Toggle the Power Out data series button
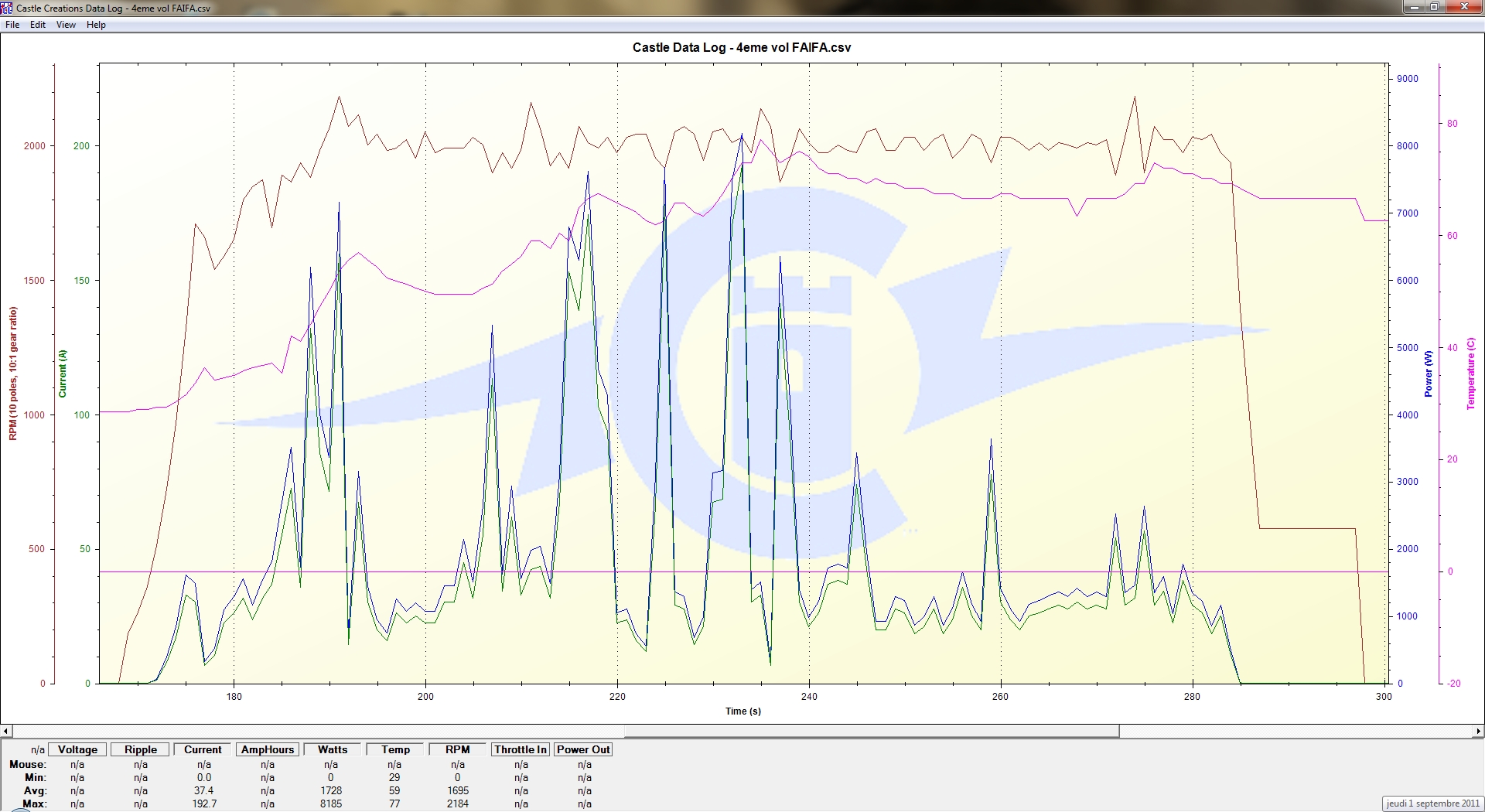This screenshot has height=812, width=1485. (583, 749)
